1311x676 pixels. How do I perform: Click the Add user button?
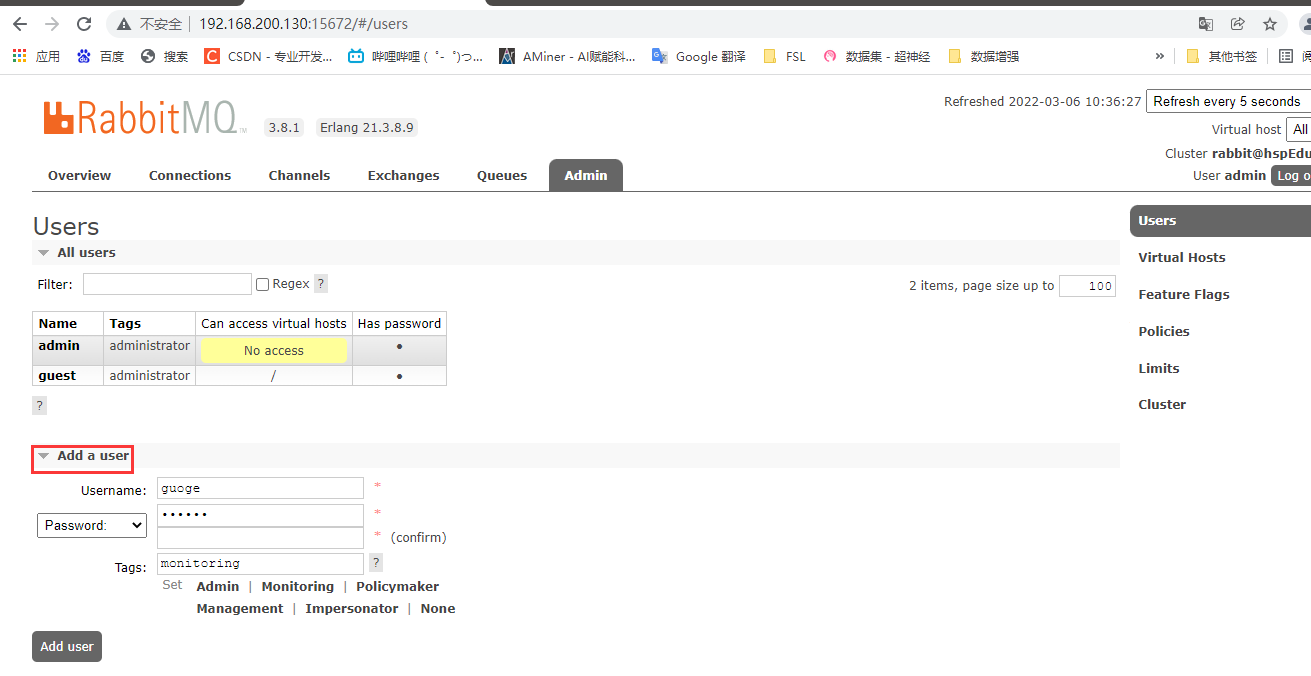[x=67, y=646]
